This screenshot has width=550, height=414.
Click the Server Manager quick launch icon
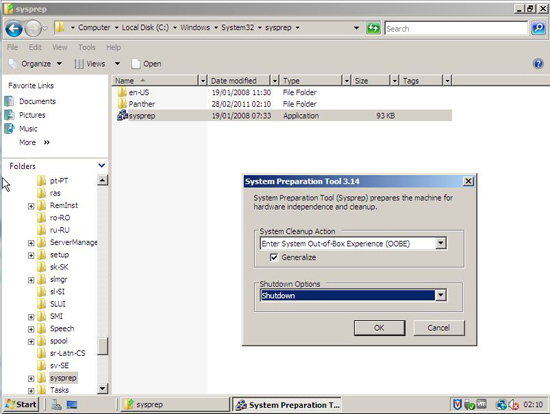(x=56, y=405)
